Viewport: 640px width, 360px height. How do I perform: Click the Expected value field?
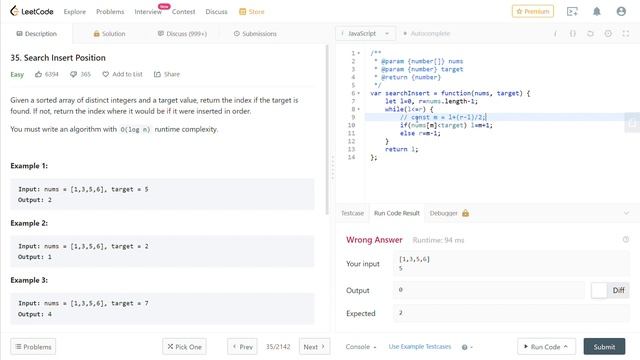(511, 313)
